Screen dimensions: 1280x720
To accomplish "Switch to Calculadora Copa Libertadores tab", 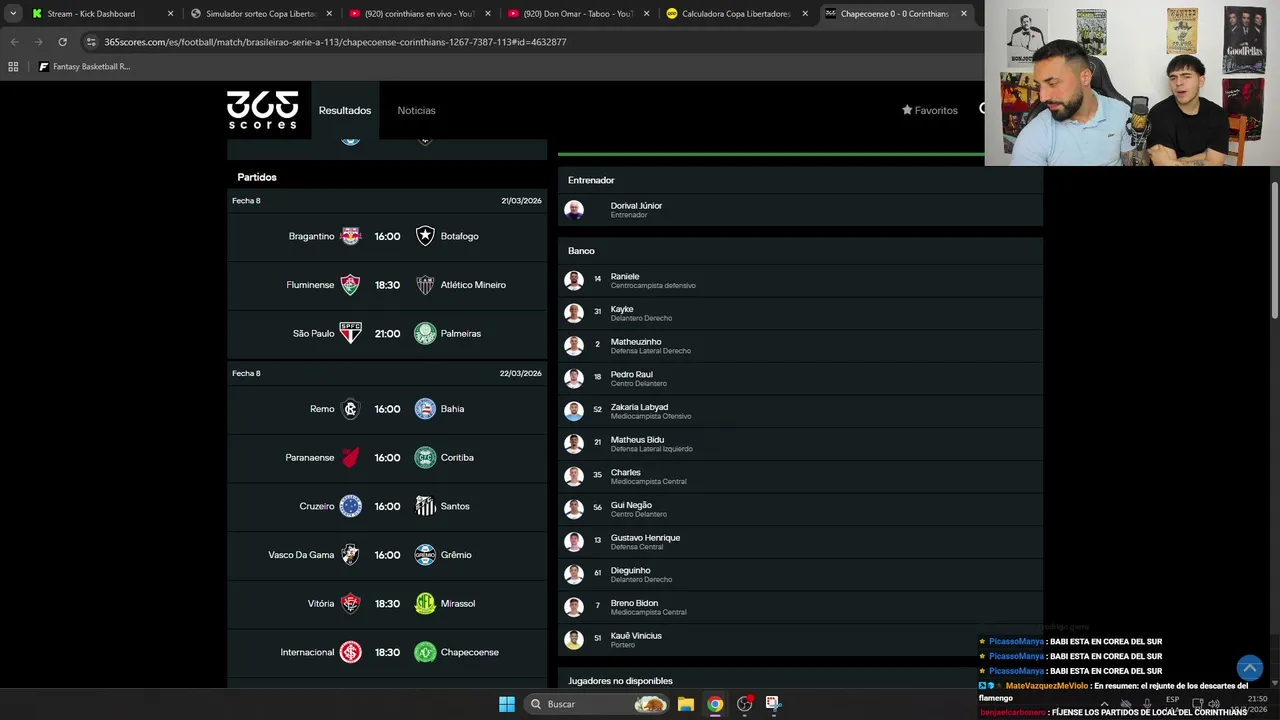I will point(736,14).
